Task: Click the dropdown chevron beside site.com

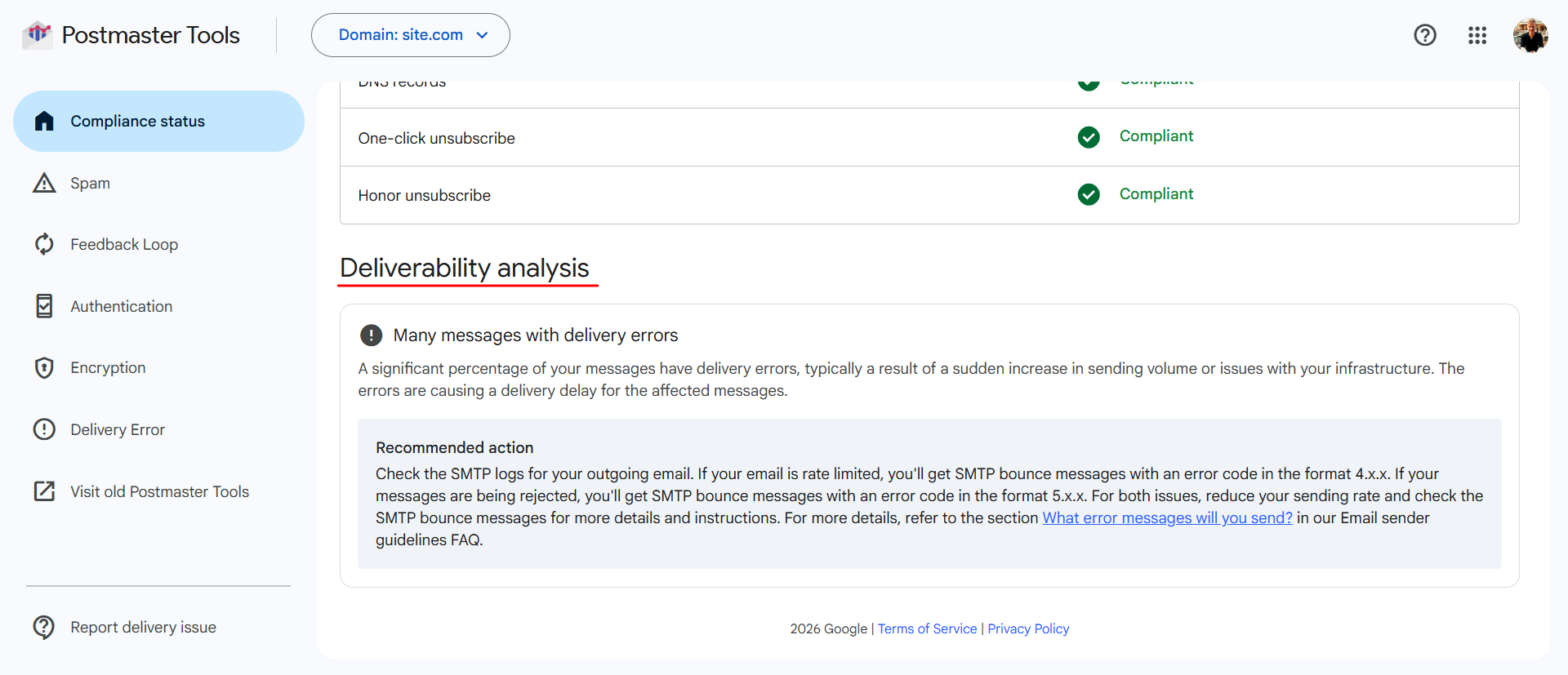Action: point(482,35)
